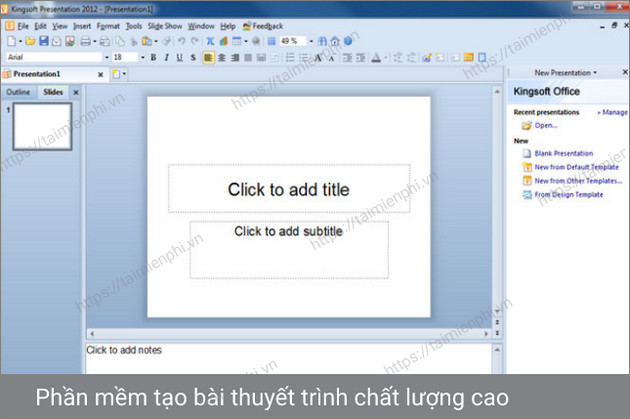Screen dimensions: 630x419
Task: Expand the Print icon dropdown arrow
Action: coord(95,41)
